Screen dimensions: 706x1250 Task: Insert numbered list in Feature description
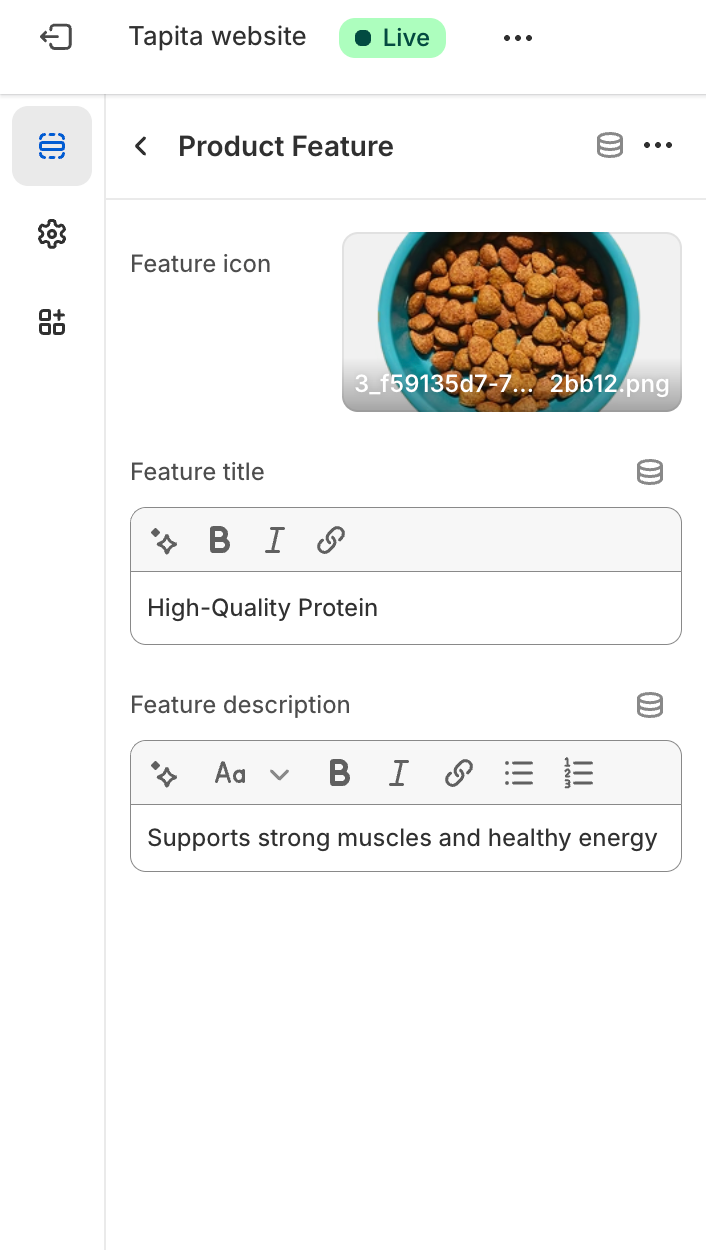point(578,773)
